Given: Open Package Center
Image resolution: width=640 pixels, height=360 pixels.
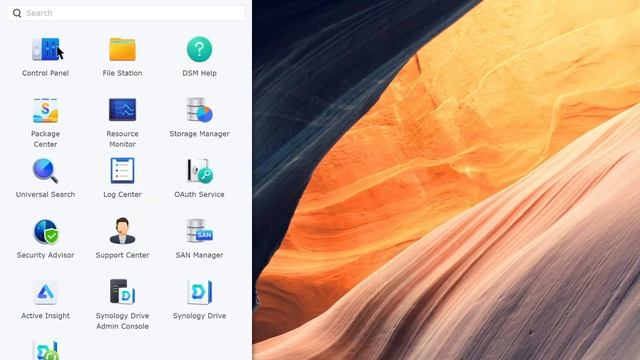Looking at the screenshot, I should tap(45, 111).
